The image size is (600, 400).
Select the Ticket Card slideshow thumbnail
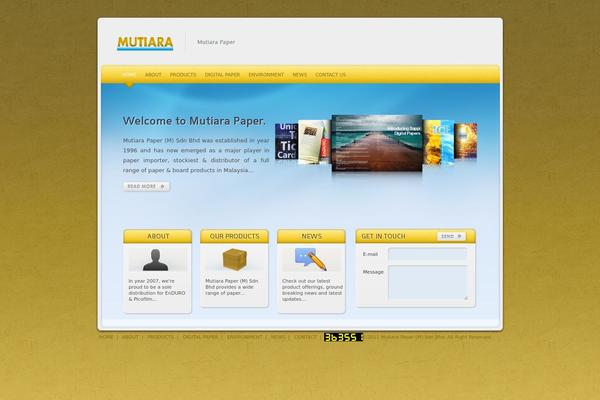click(x=286, y=141)
